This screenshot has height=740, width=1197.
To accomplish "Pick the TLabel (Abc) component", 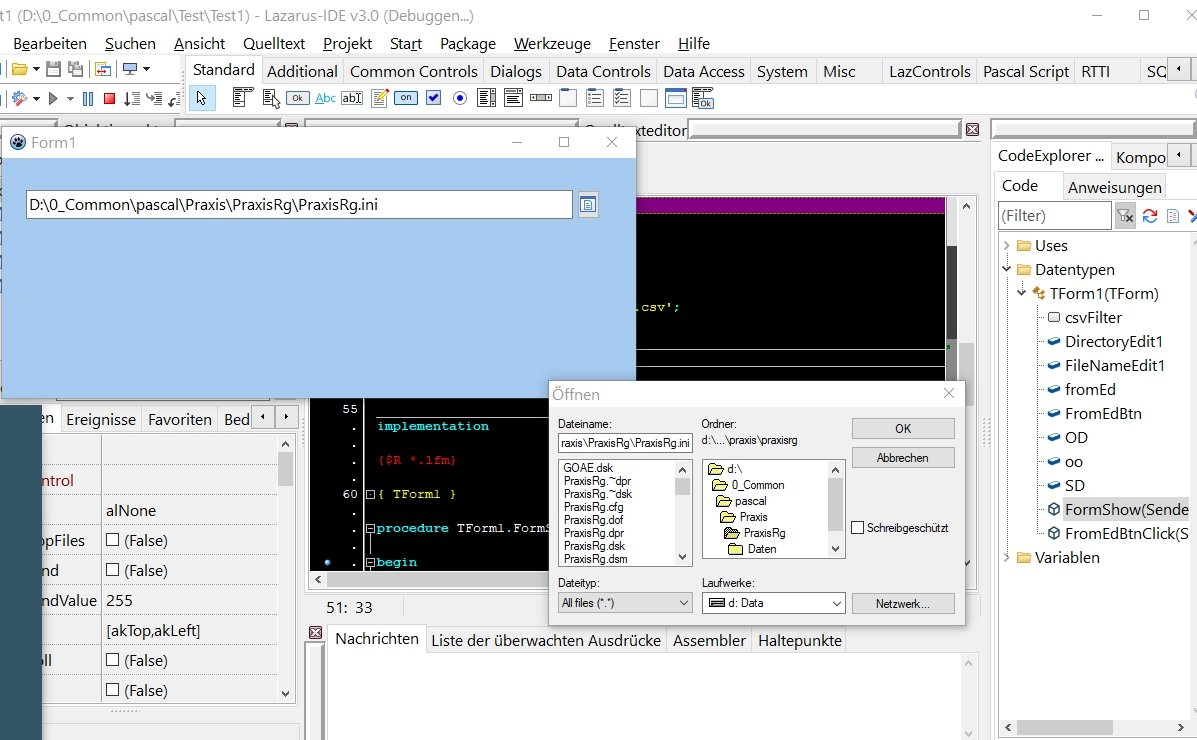I will coord(325,98).
